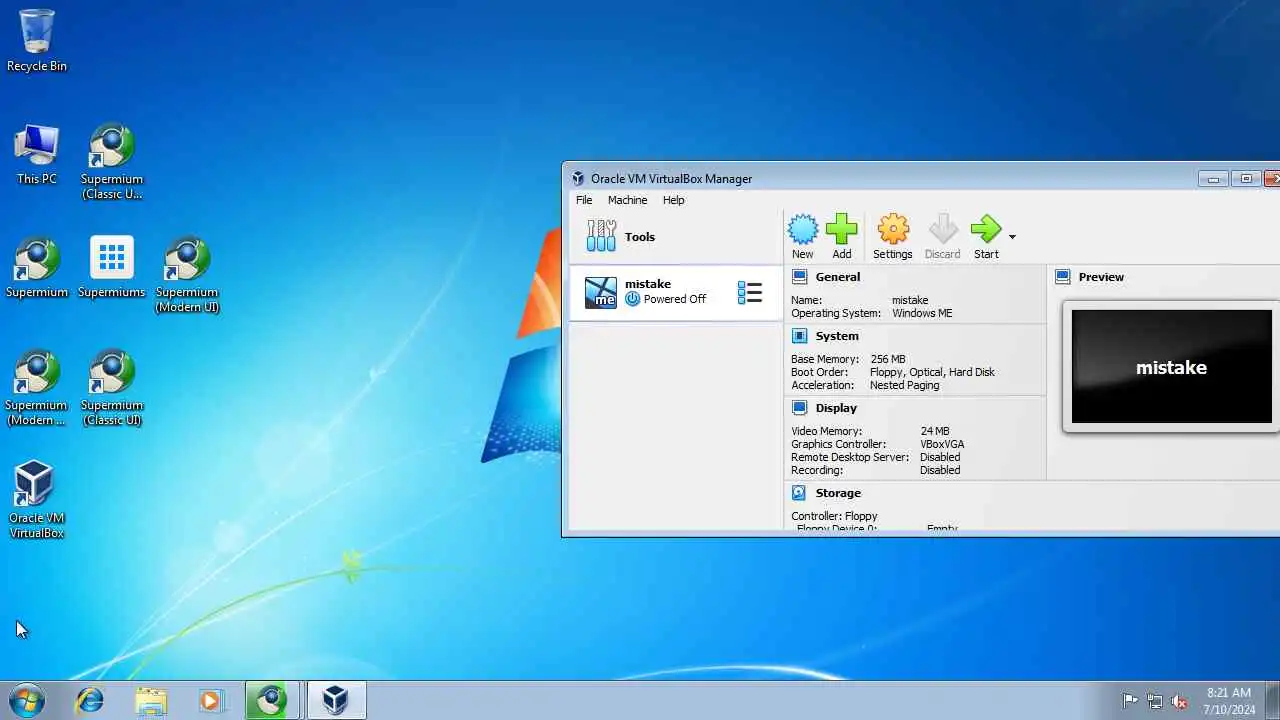
Task: Select the Recycle Bin desktop icon
Action: 37,41
